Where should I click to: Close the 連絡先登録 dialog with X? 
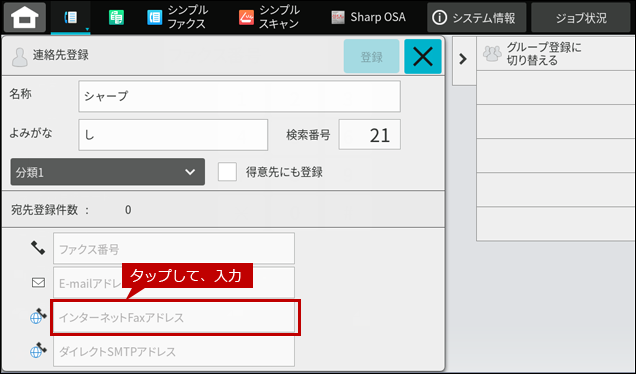click(423, 56)
